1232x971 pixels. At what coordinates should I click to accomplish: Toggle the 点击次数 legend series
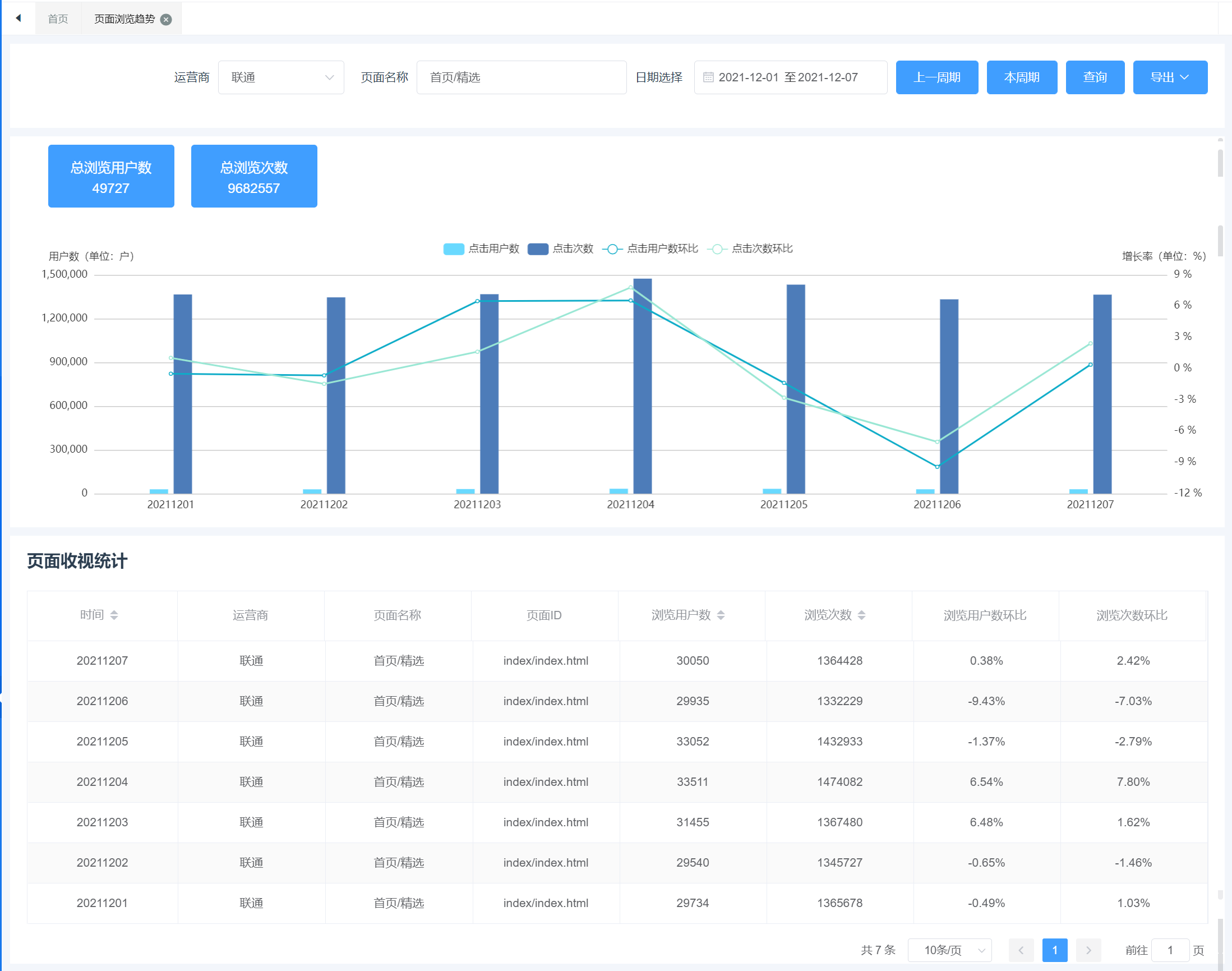click(560, 249)
